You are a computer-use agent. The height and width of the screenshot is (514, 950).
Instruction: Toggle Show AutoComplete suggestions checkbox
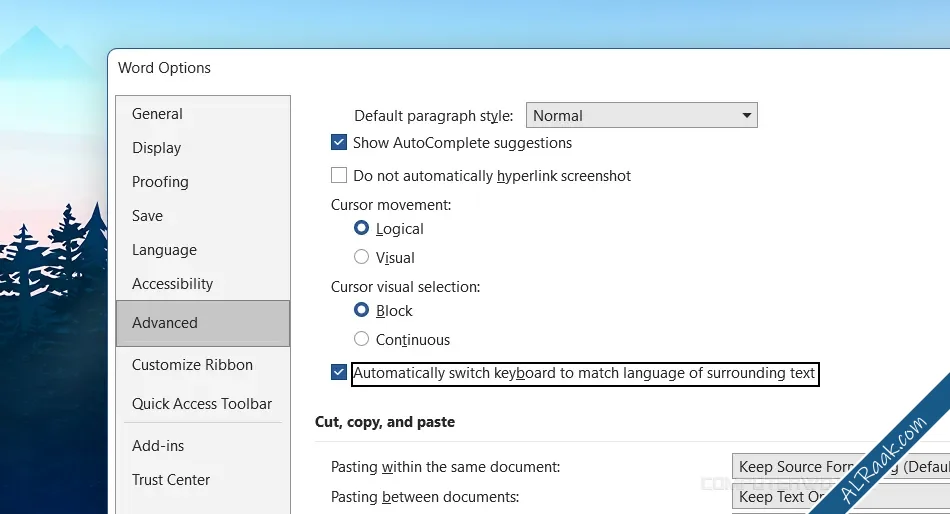tap(339, 142)
